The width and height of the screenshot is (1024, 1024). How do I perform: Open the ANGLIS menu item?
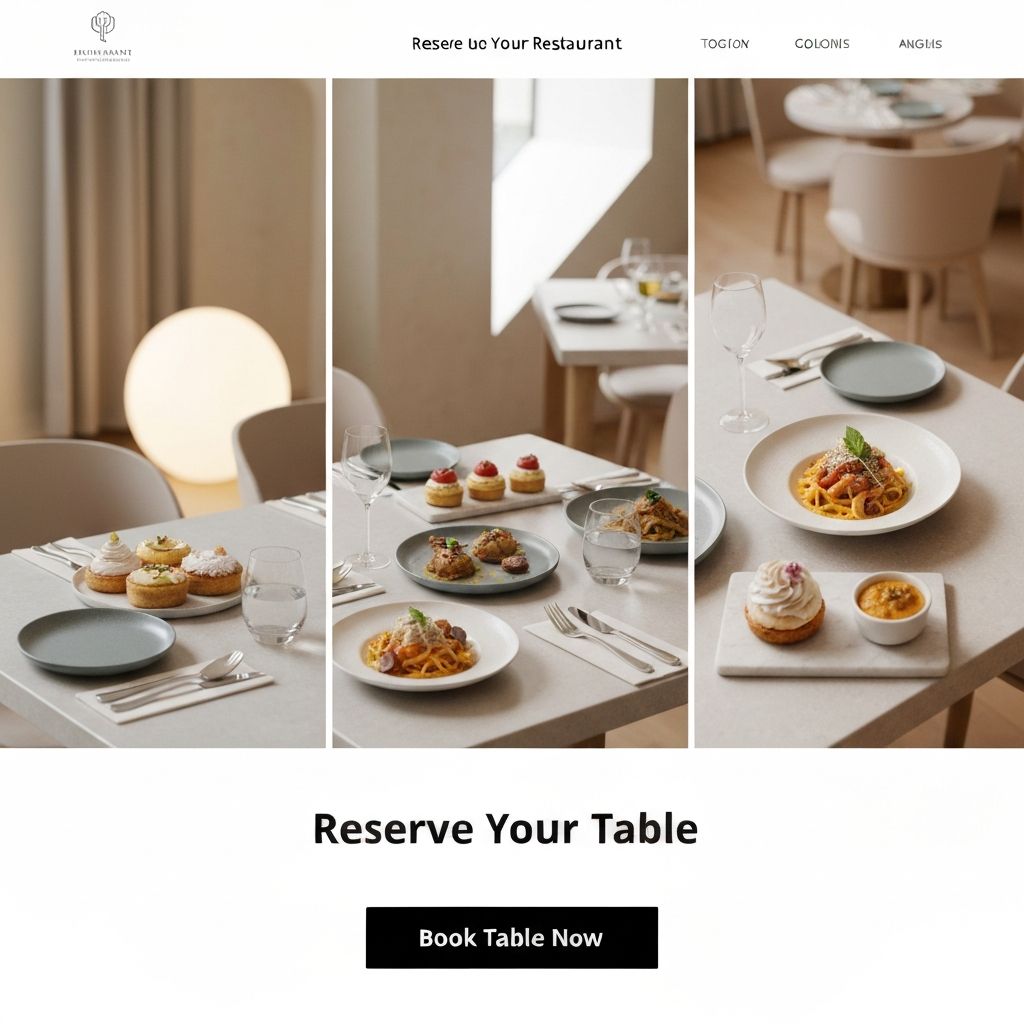920,44
